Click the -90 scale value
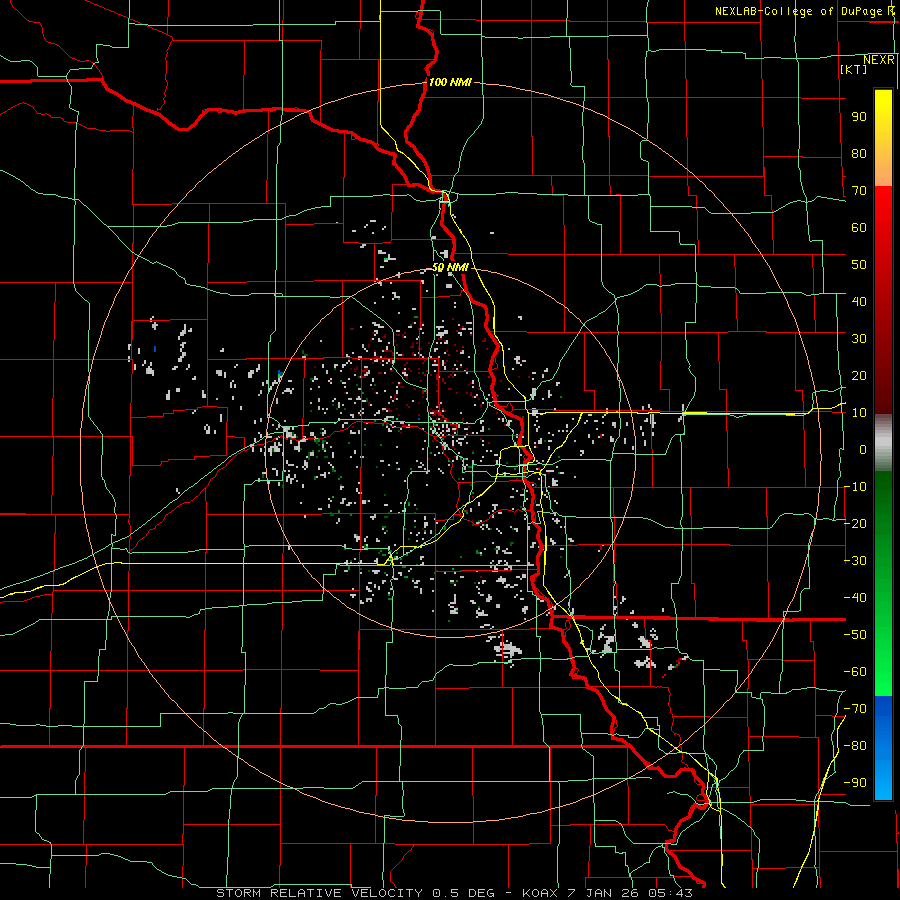This screenshot has width=900, height=900. pyautogui.click(x=855, y=783)
